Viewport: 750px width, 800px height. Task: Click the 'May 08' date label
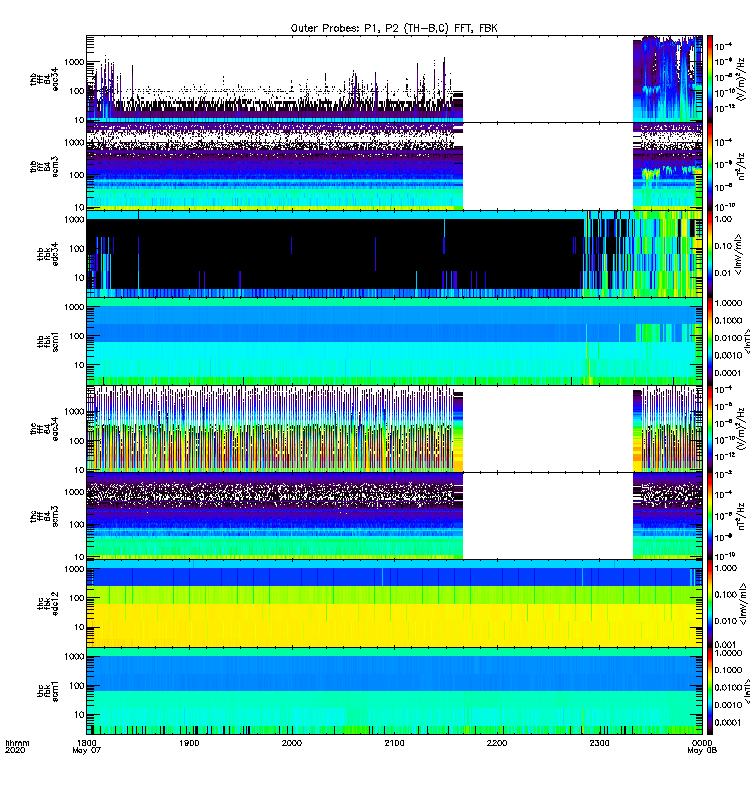(702, 751)
